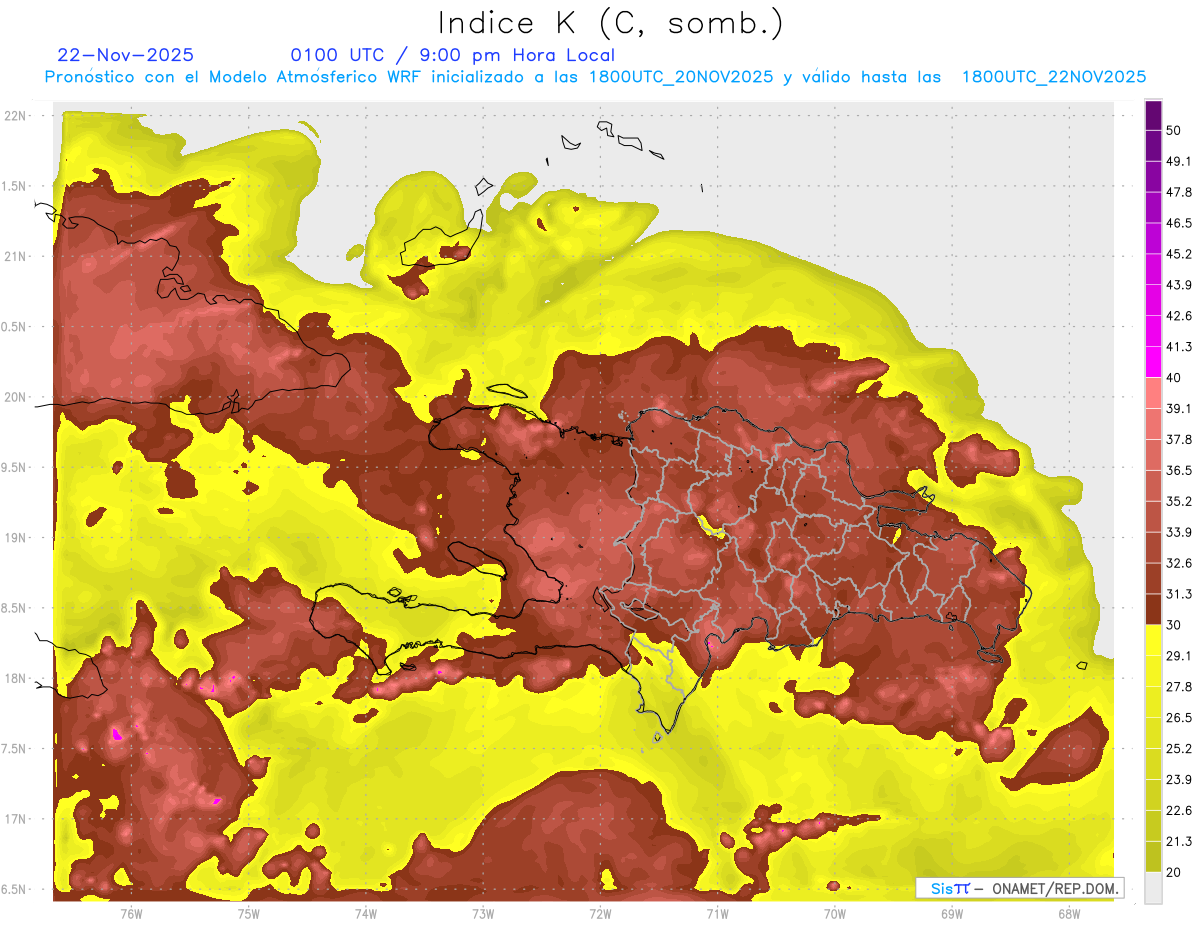Click the color scale value "36.5"
This screenshot has width=1200, height=927.
click(1179, 470)
